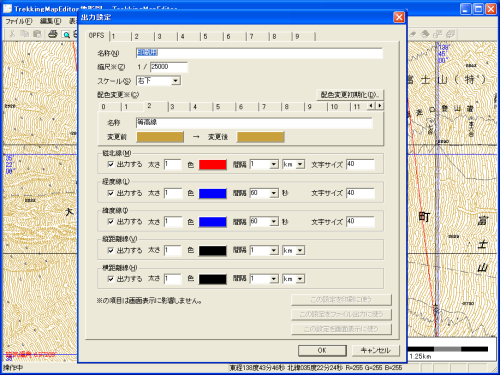Click 緯度線 太さ input field
This screenshot has height=375, width=500.
pyautogui.click(x=173, y=222)
